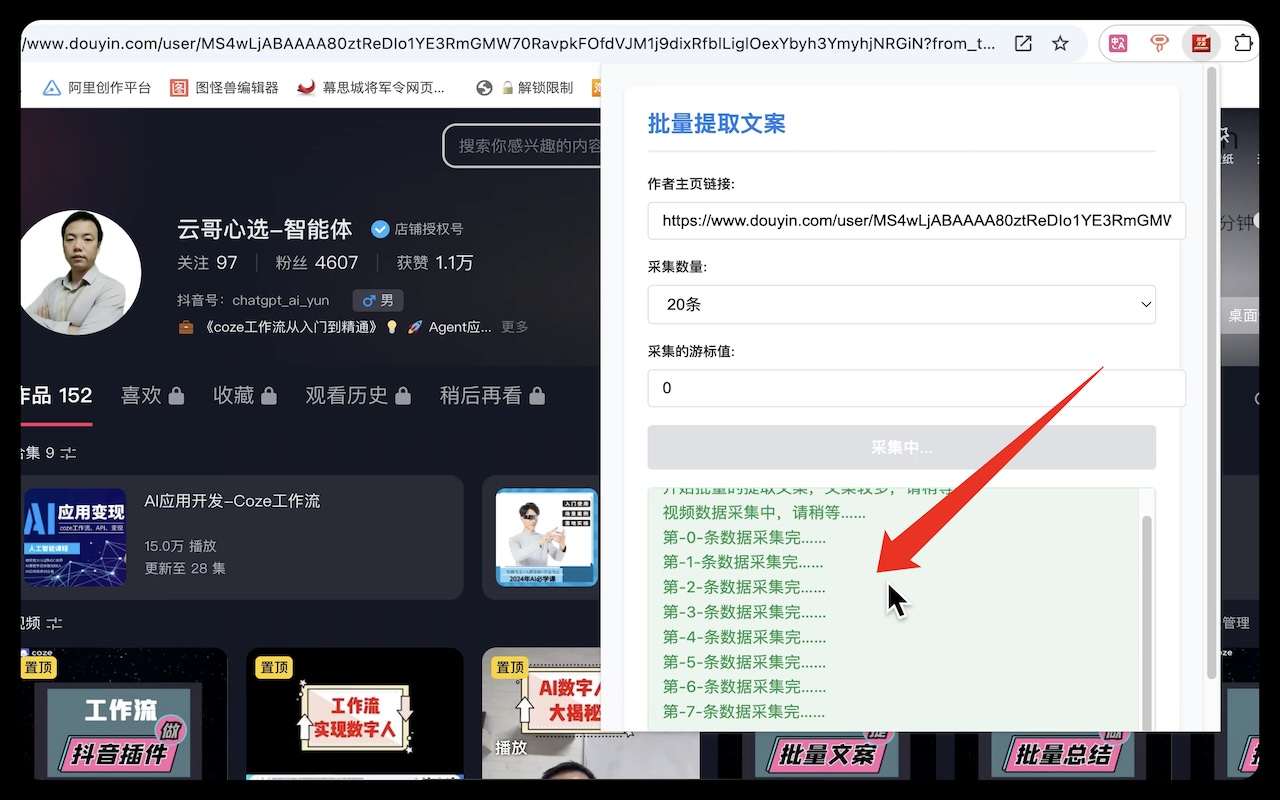Click the disabled 采集中 button
Screen dimensions: 1280x800
900,447
